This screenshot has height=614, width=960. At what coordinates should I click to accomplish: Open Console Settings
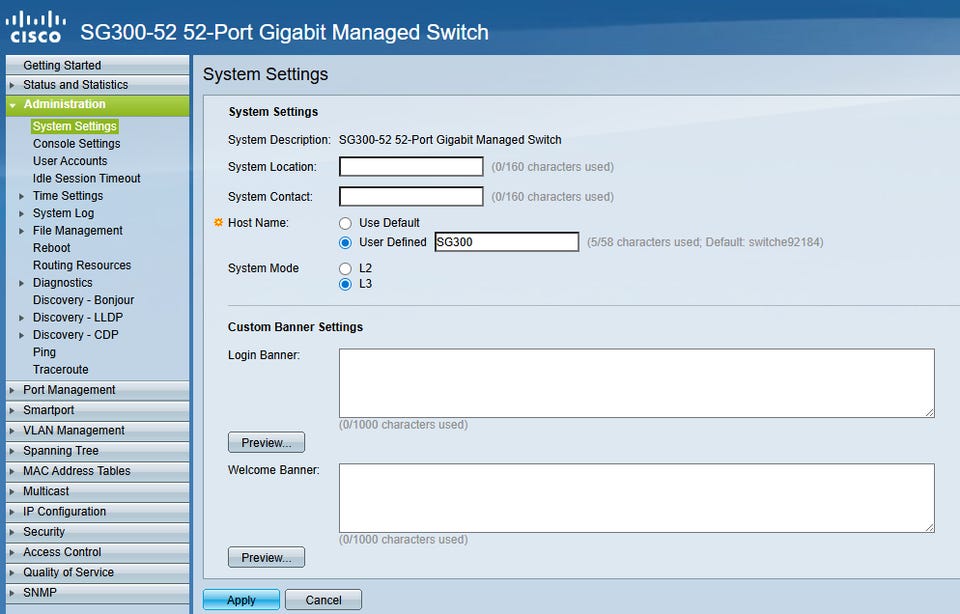pos(77,143)
